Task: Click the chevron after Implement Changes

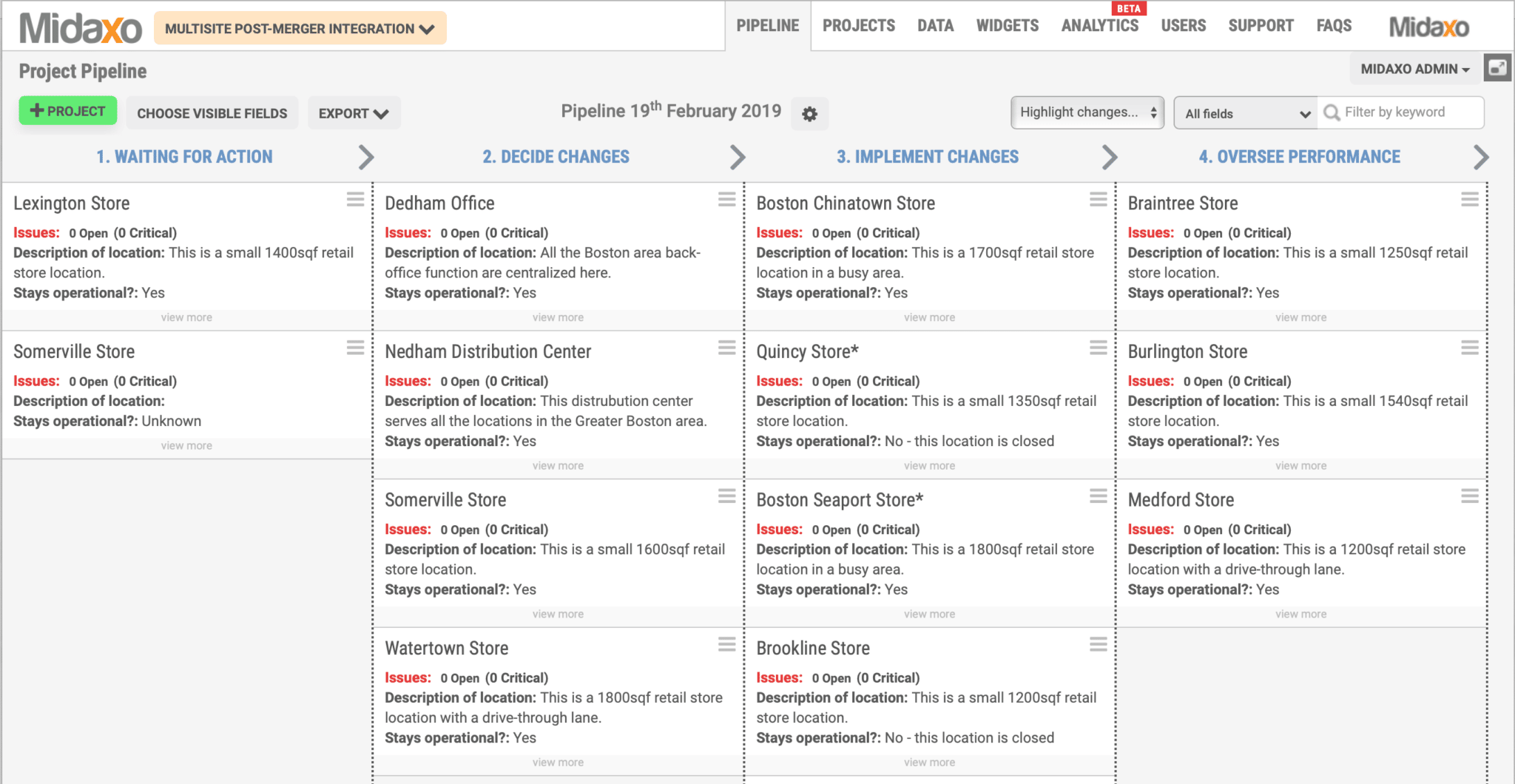Action: (1109, 157)
